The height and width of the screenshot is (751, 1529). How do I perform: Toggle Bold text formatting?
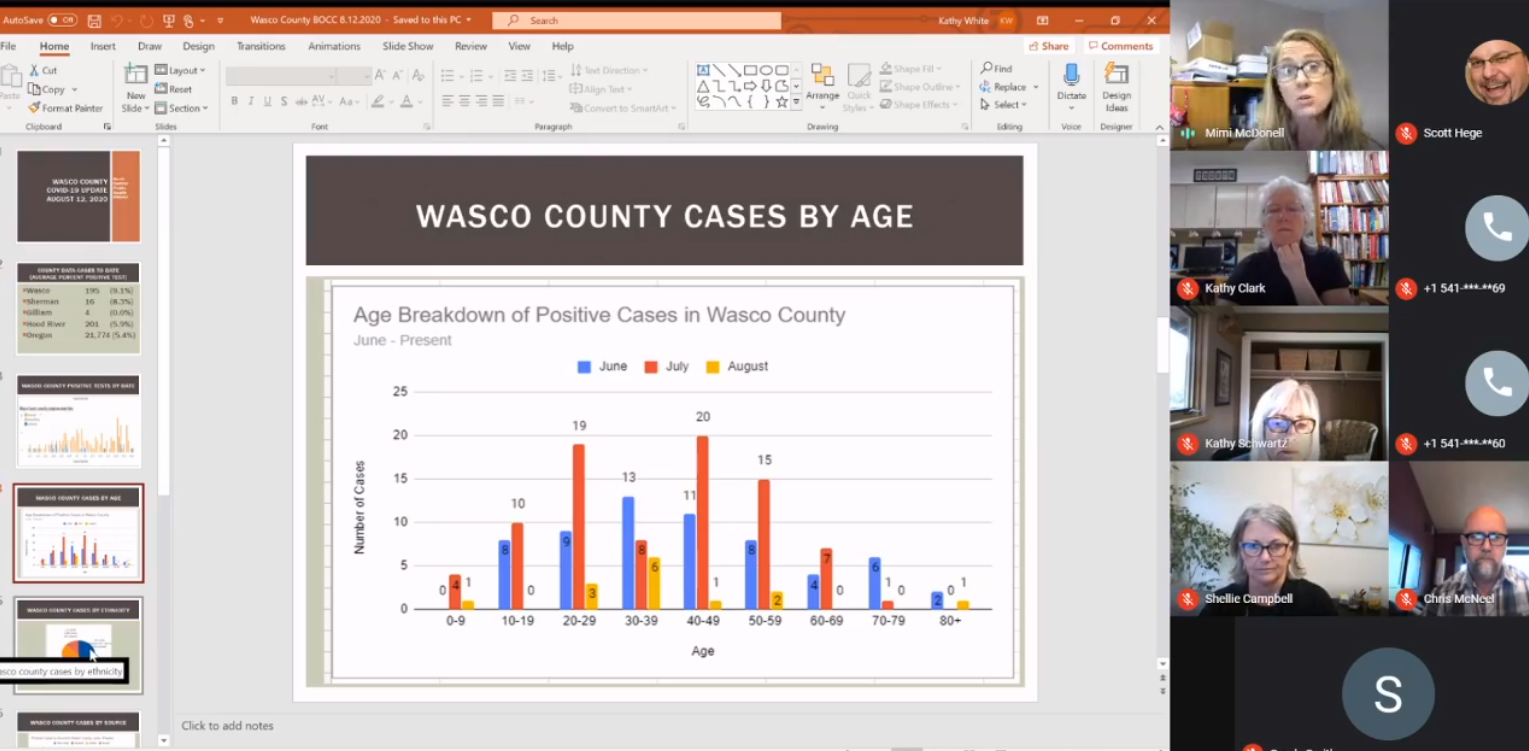[233, 100]
